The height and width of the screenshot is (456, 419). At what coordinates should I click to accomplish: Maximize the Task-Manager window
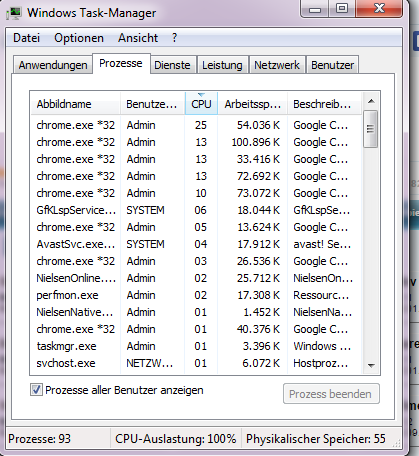click(x=342, y=9)
